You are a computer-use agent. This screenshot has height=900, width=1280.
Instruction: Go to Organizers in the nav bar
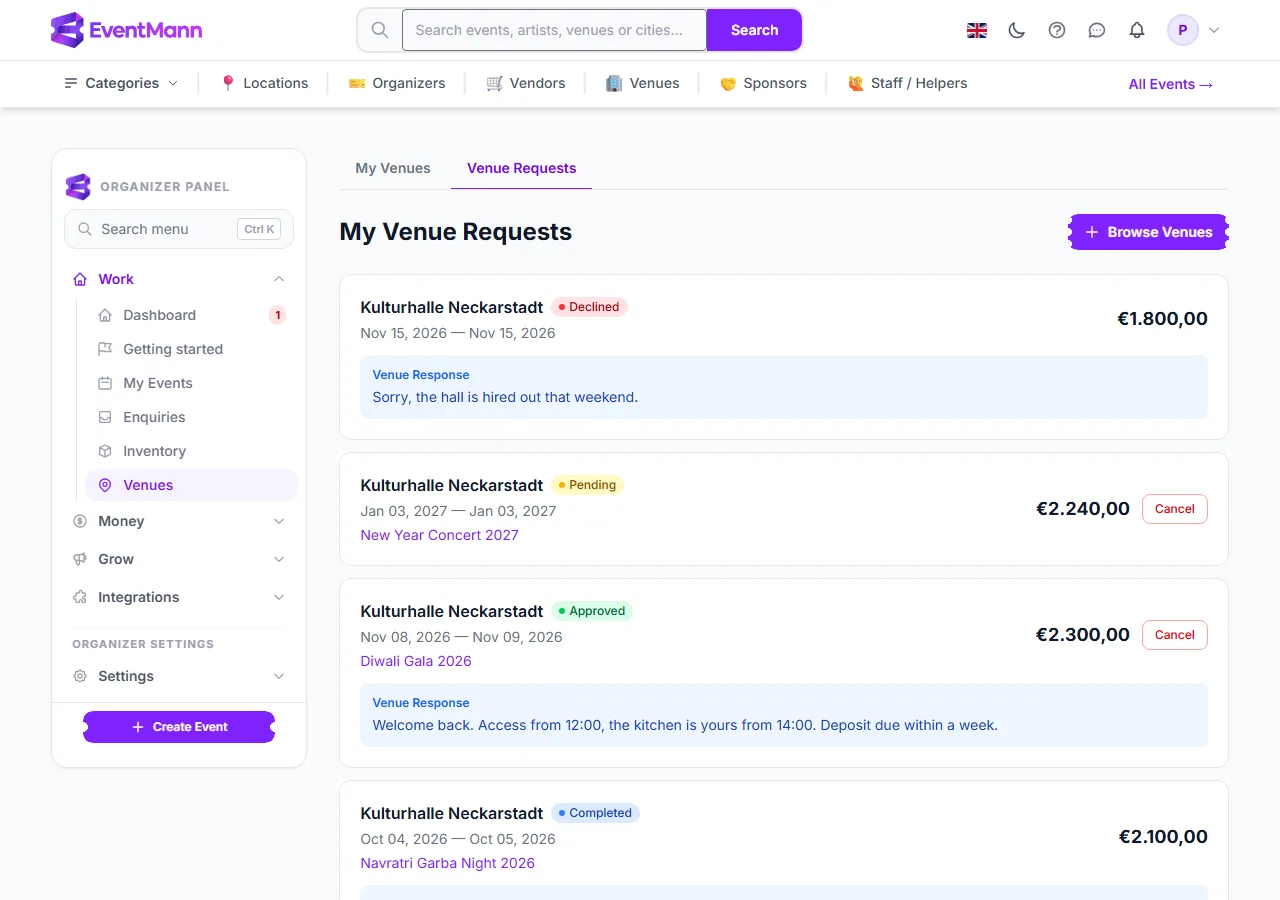pos(397,83)
